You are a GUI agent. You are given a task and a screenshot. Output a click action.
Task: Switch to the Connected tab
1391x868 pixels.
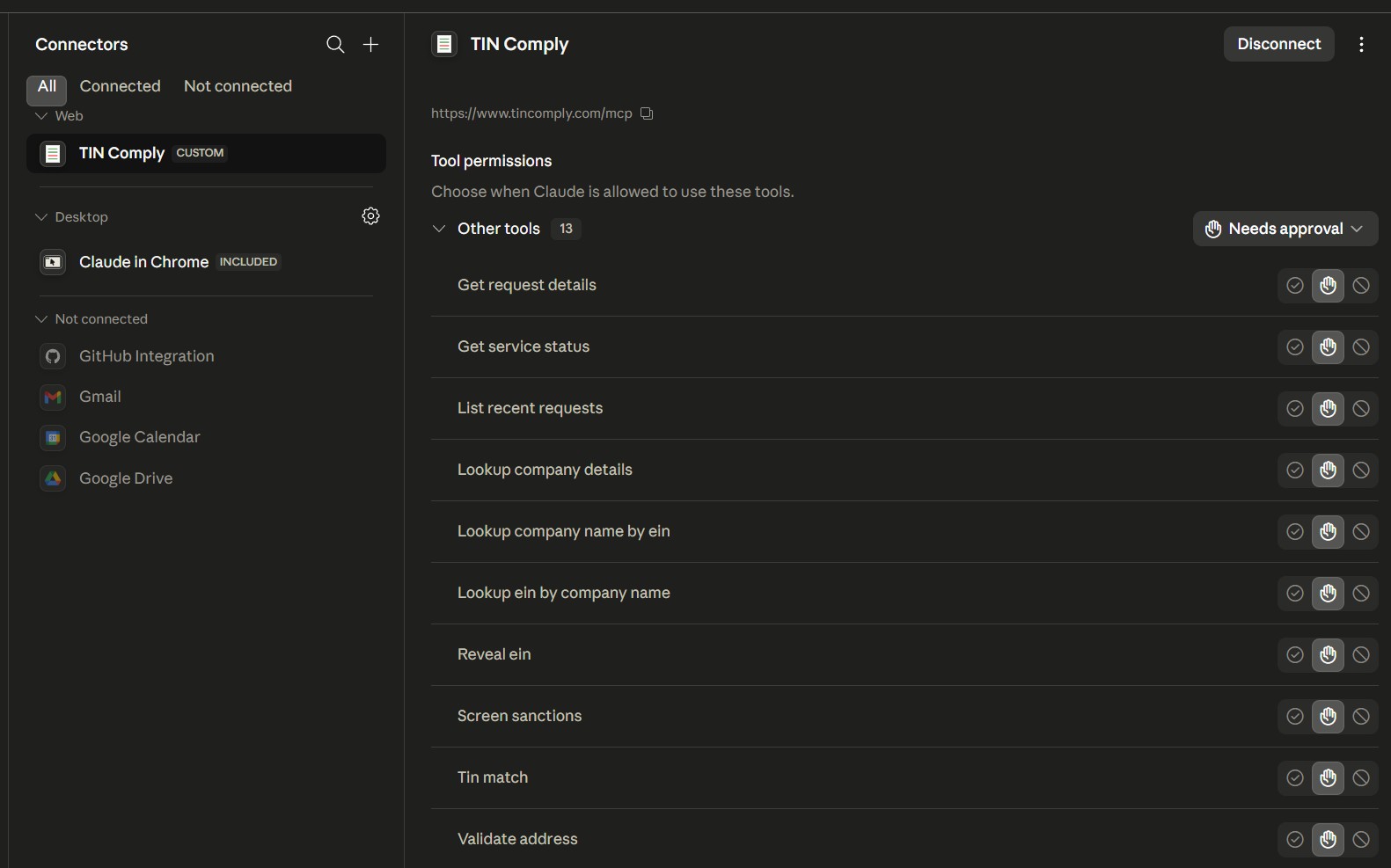[121, 86]
